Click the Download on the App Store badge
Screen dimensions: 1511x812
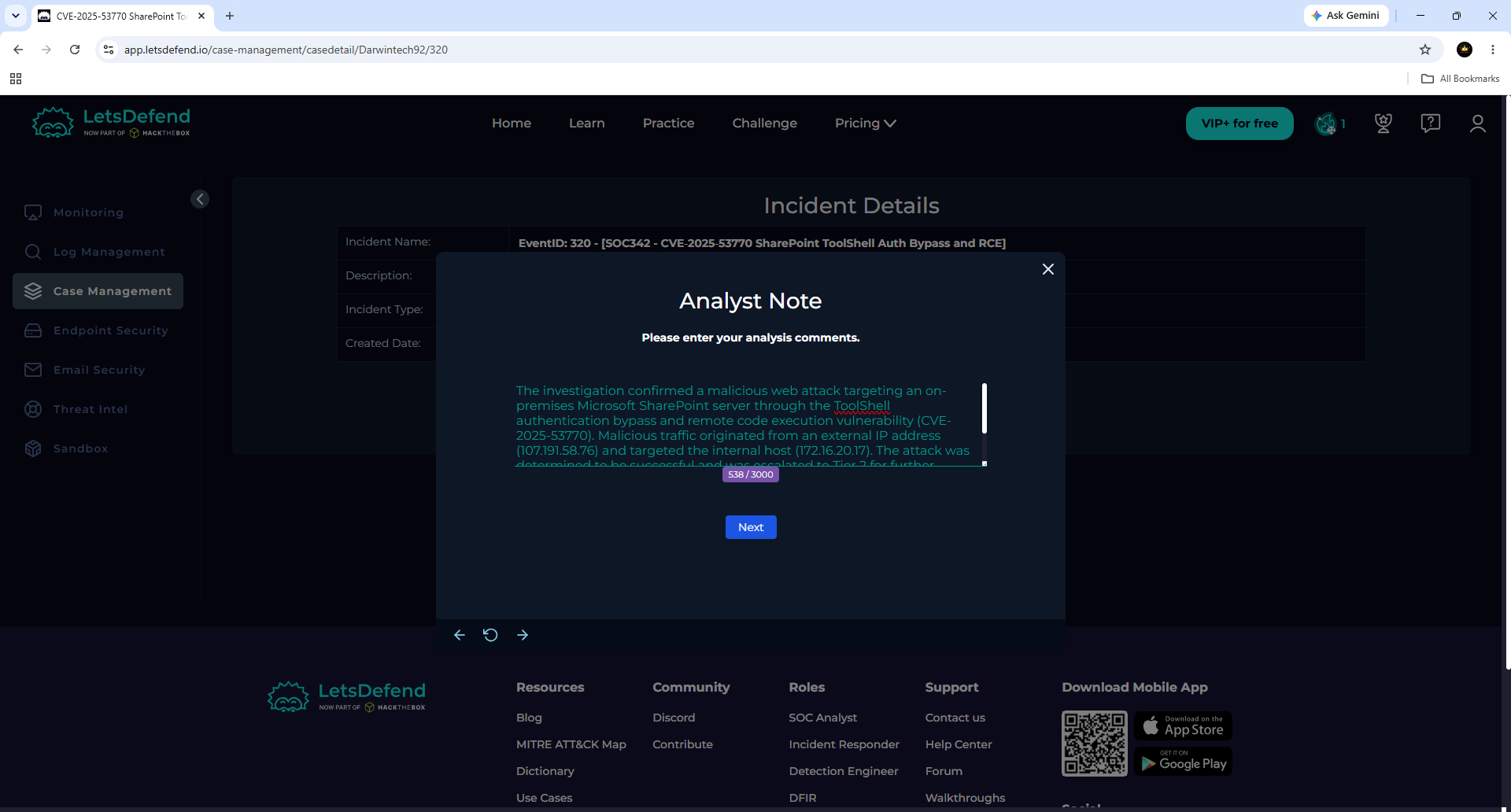(1184, 725)
